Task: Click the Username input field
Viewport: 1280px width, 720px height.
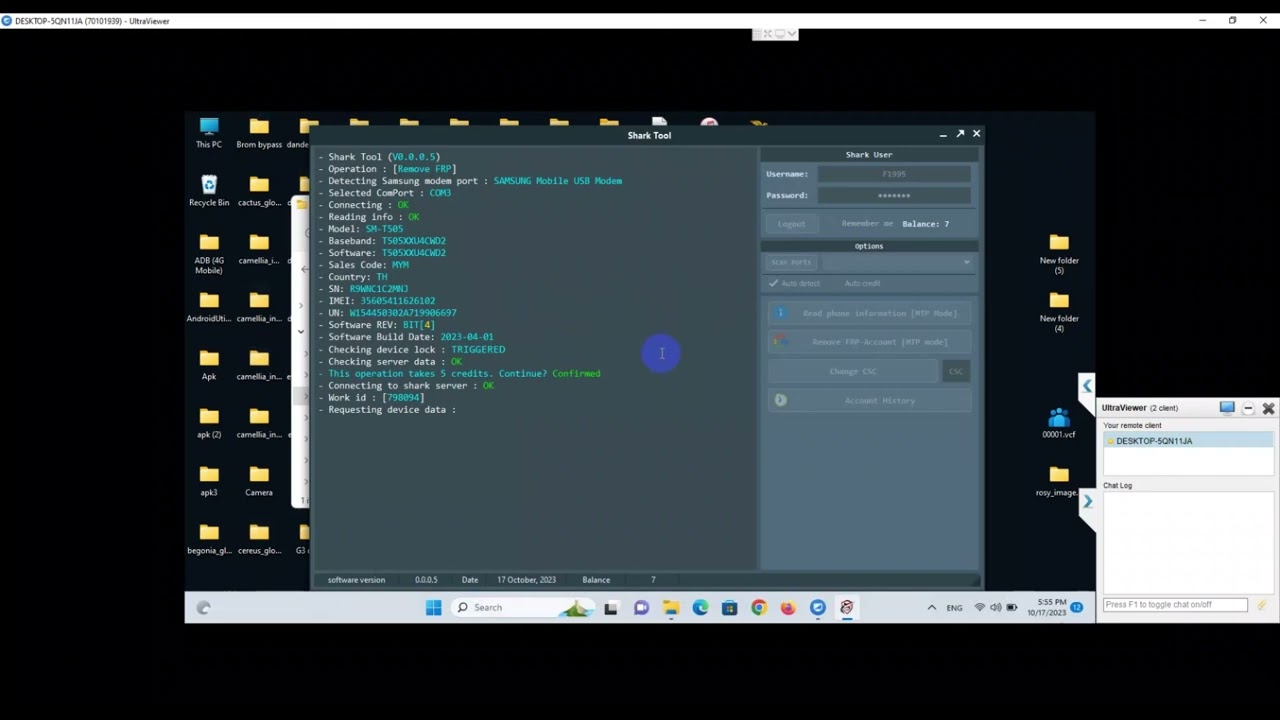Action: click(894, 174)
